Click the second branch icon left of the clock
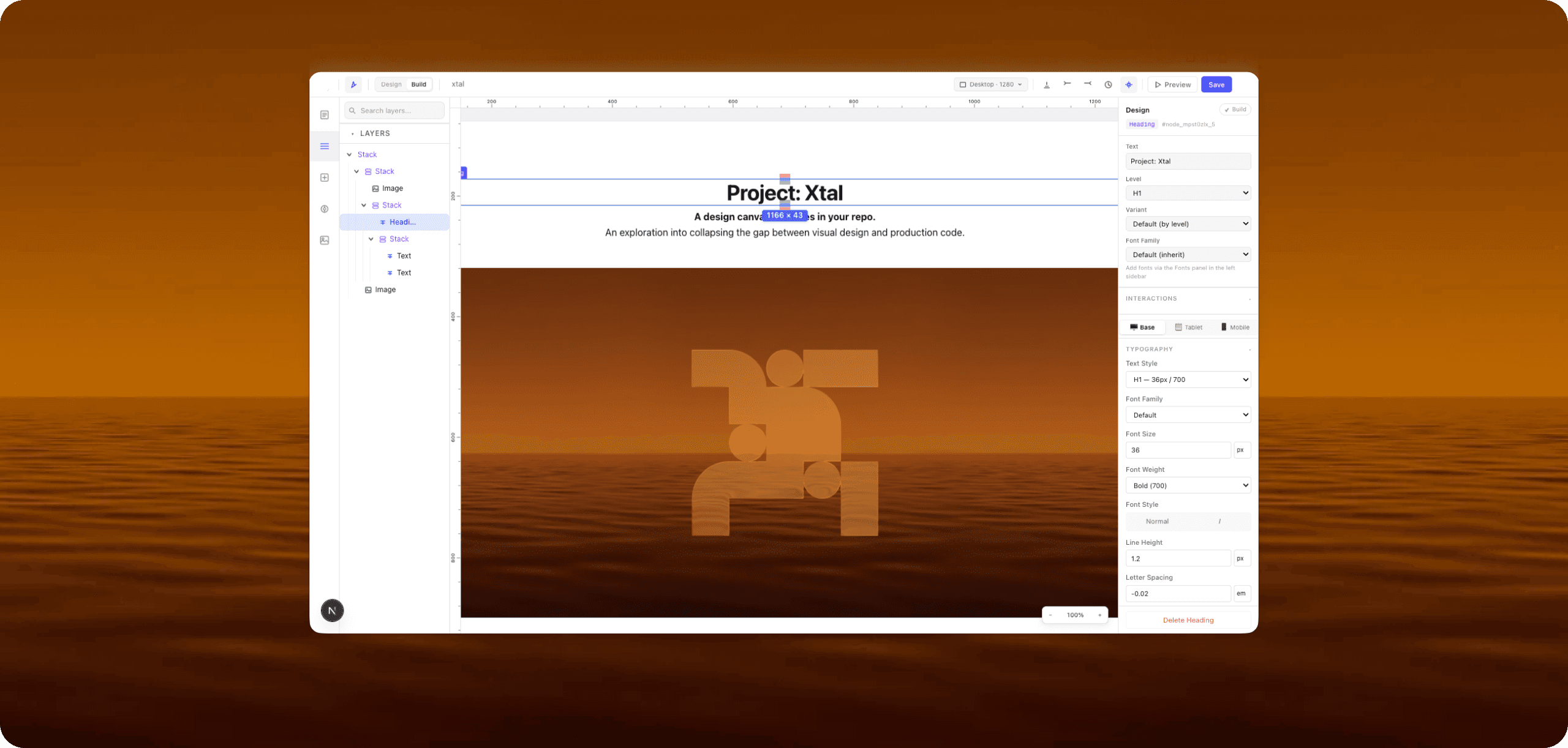Viewport: 1568px width, 748px height. [x=1088, y=84]
